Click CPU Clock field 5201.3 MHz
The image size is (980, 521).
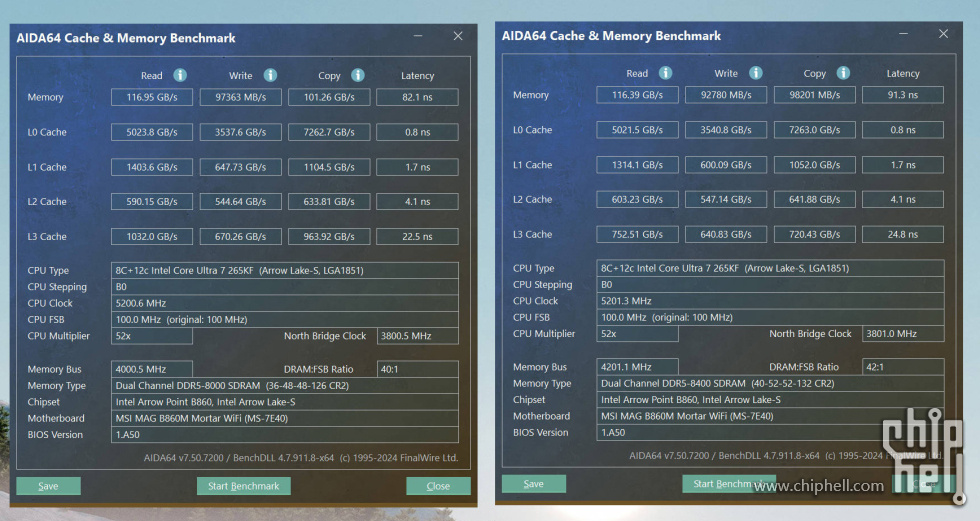pyautogui.click(x=771, y=300)
